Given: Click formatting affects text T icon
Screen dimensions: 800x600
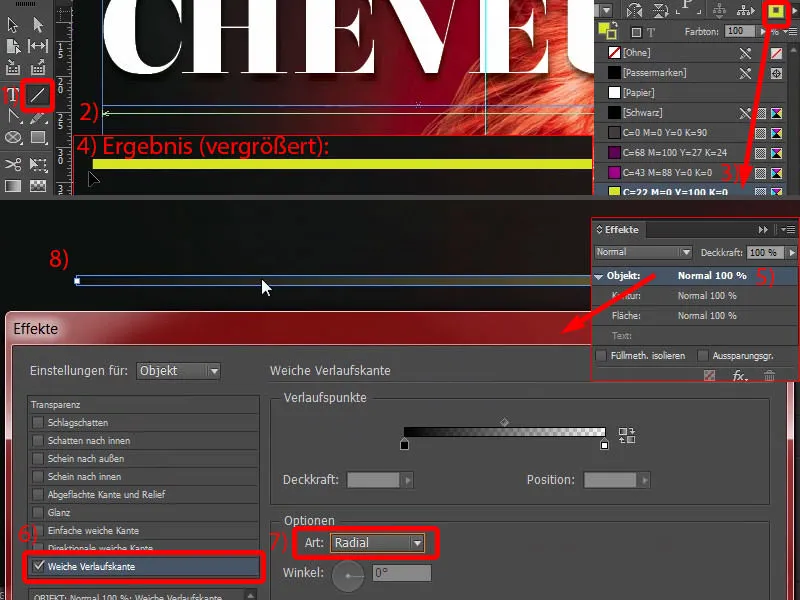Looking at the screenshot, I should [x=651, y=33].
